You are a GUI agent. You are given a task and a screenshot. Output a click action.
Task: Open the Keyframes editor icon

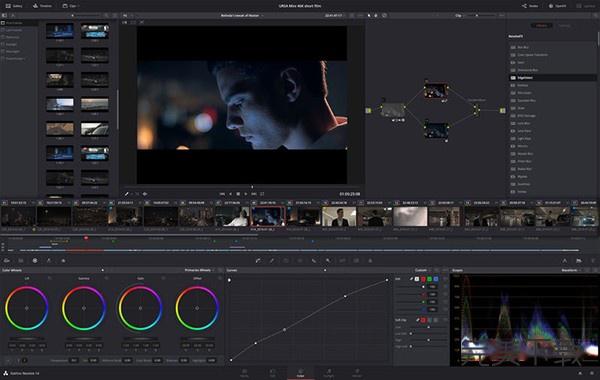(564, 261)
